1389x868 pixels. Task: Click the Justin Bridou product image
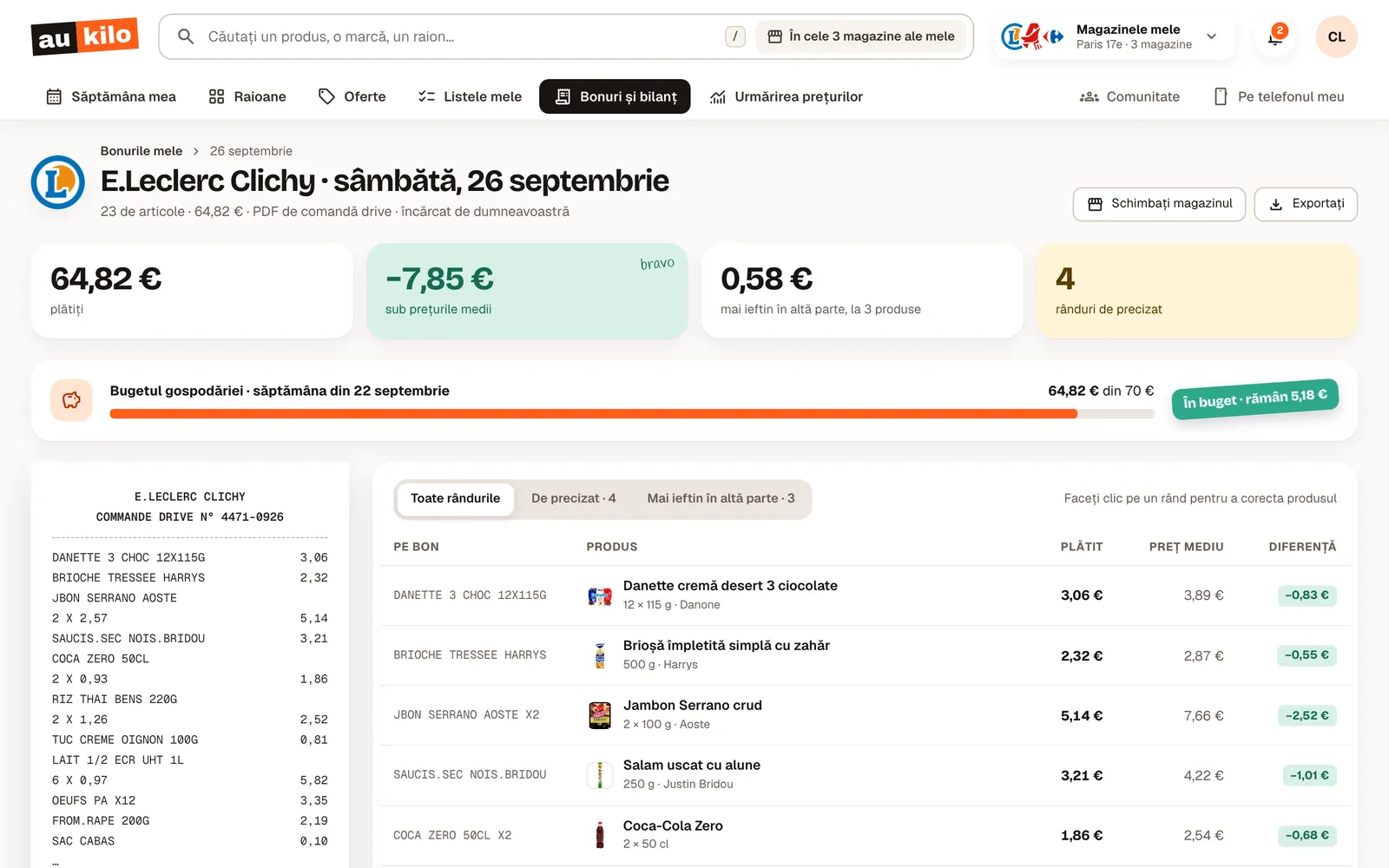600,775
